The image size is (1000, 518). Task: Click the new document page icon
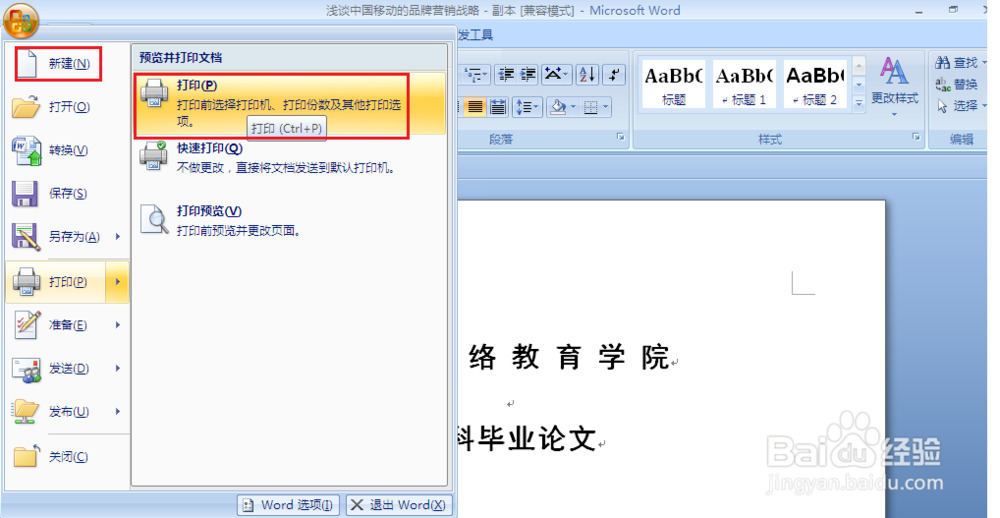click(27, 63)
